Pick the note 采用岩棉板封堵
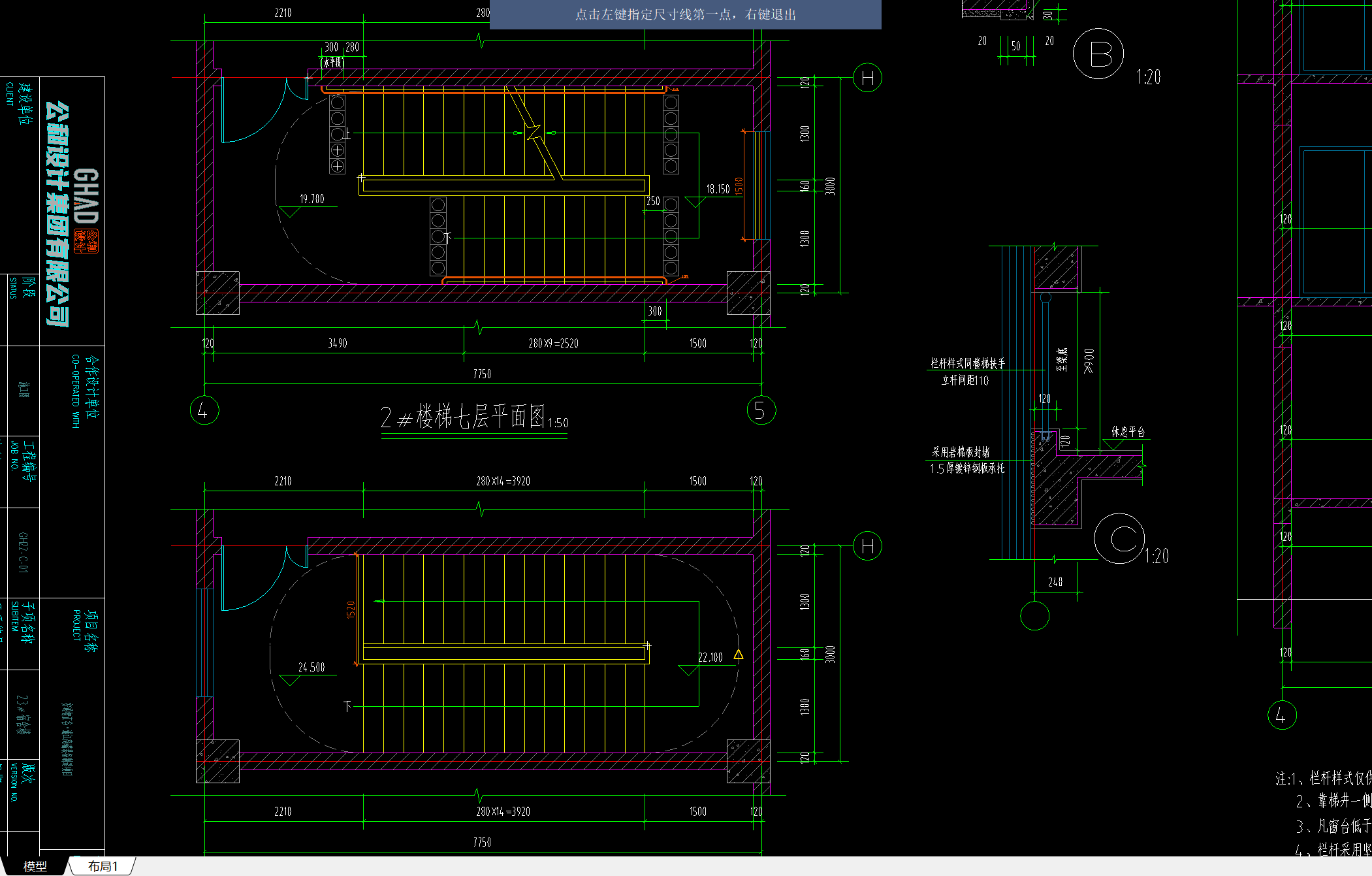This screenshot has width=1372, height=876. point(961,452)
